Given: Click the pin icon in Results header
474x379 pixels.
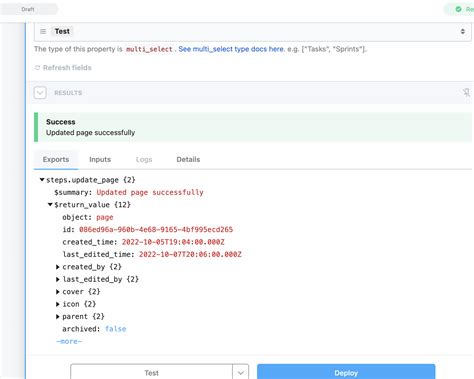Looking at the screenshot, I should coord(466,93).
